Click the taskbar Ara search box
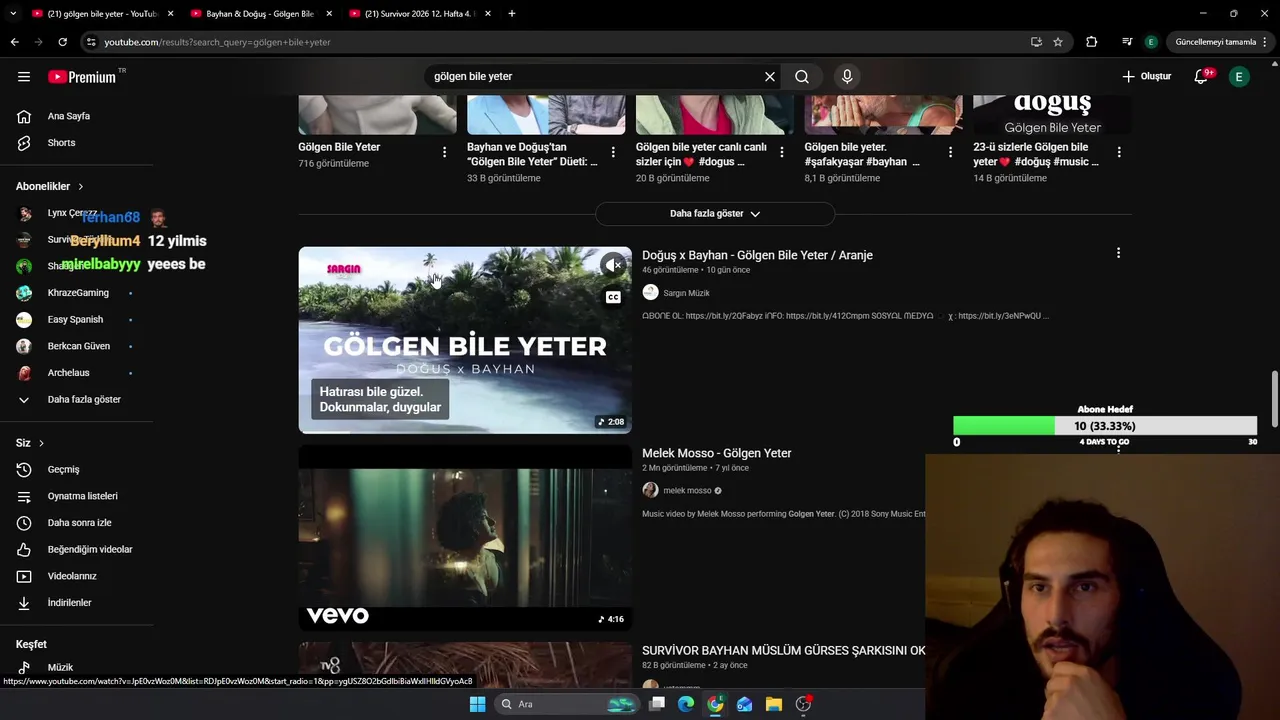The height and width of the screenshot is (720, 1280). click(568, 704)
